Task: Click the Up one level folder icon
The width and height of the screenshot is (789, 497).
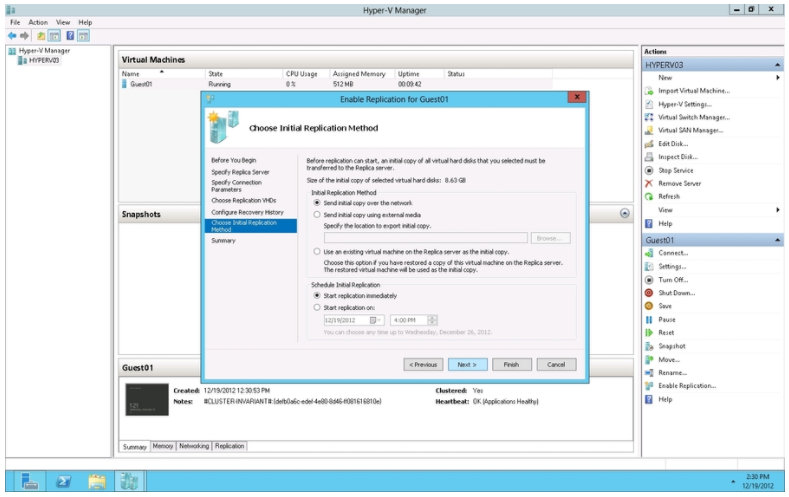Action: point(41,36)
